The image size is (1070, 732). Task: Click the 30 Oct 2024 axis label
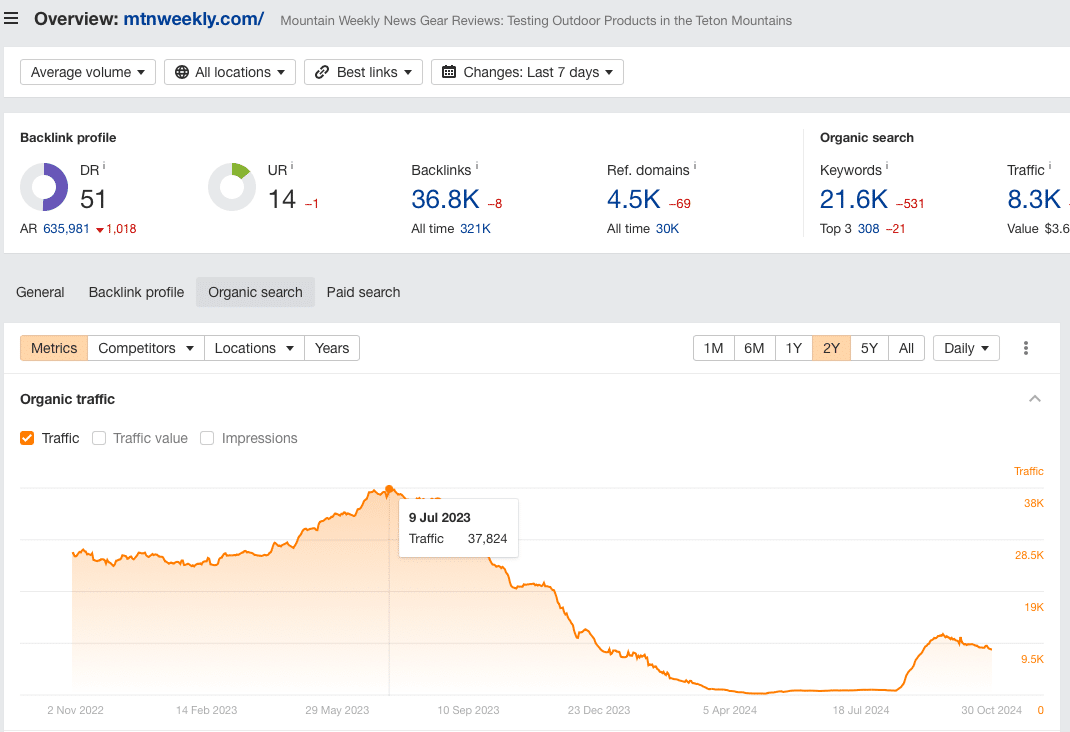click(x=992, y=710)
